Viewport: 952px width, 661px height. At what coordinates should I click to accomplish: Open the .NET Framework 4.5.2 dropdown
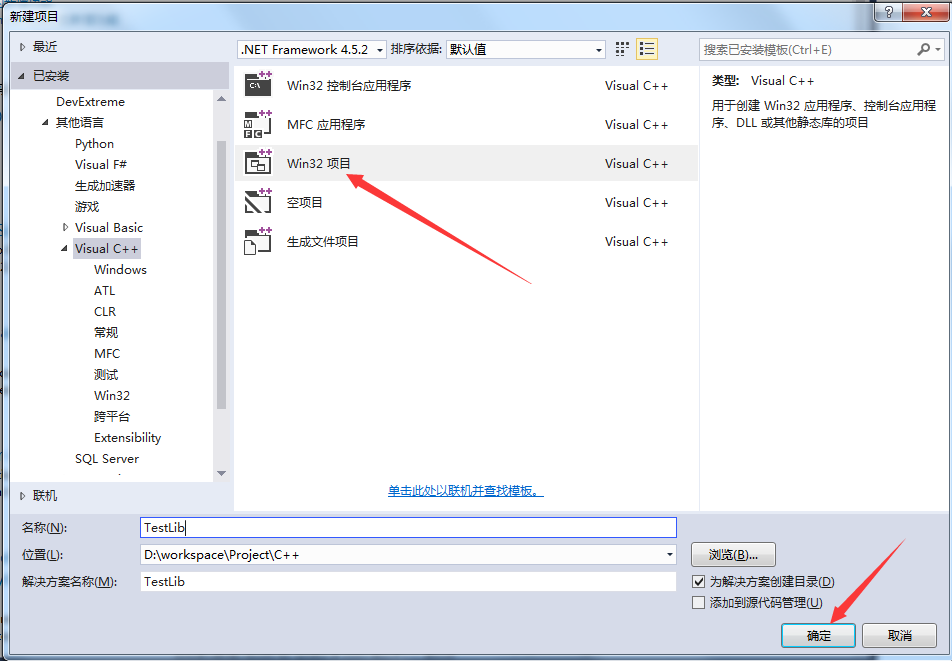click(x=311, y=49)
